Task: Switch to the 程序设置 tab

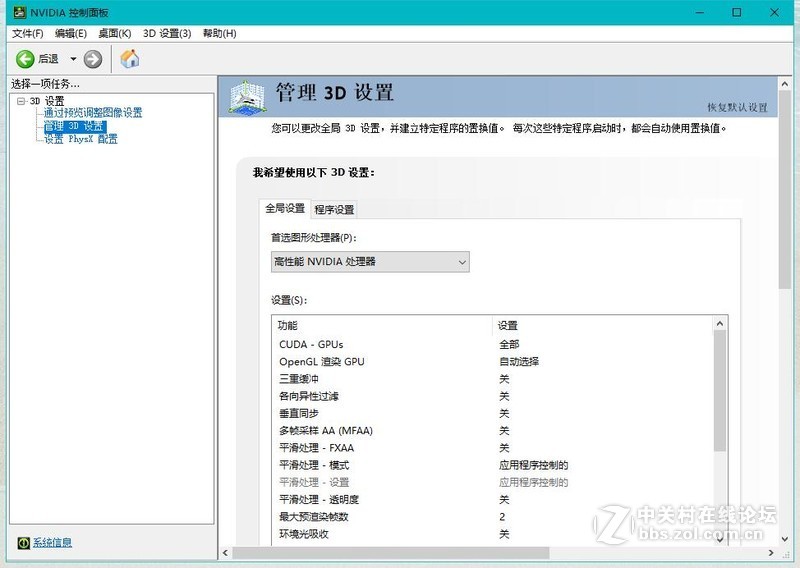Action: 334,209
